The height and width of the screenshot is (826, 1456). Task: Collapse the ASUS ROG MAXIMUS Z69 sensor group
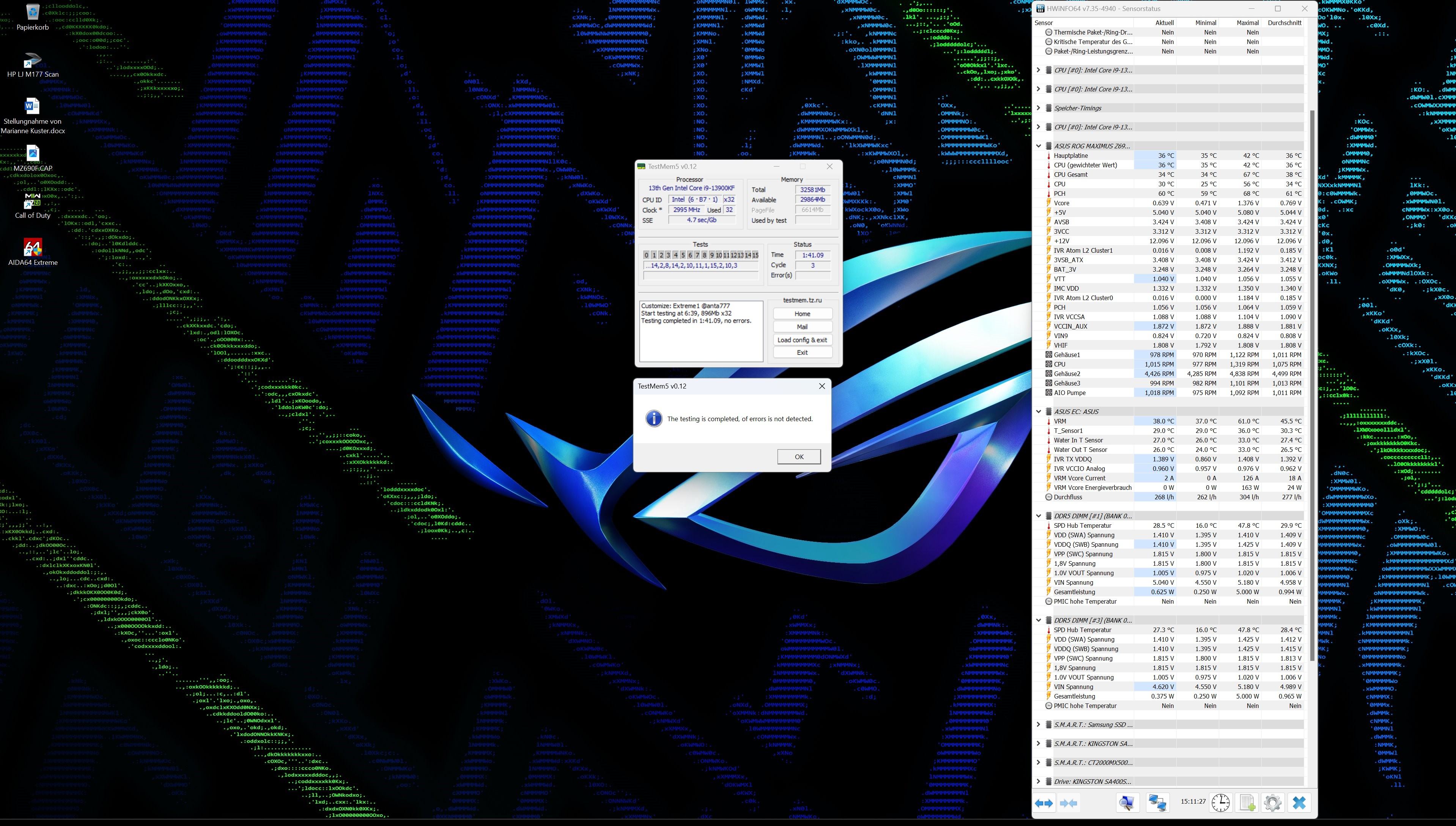click(1039, 146)
